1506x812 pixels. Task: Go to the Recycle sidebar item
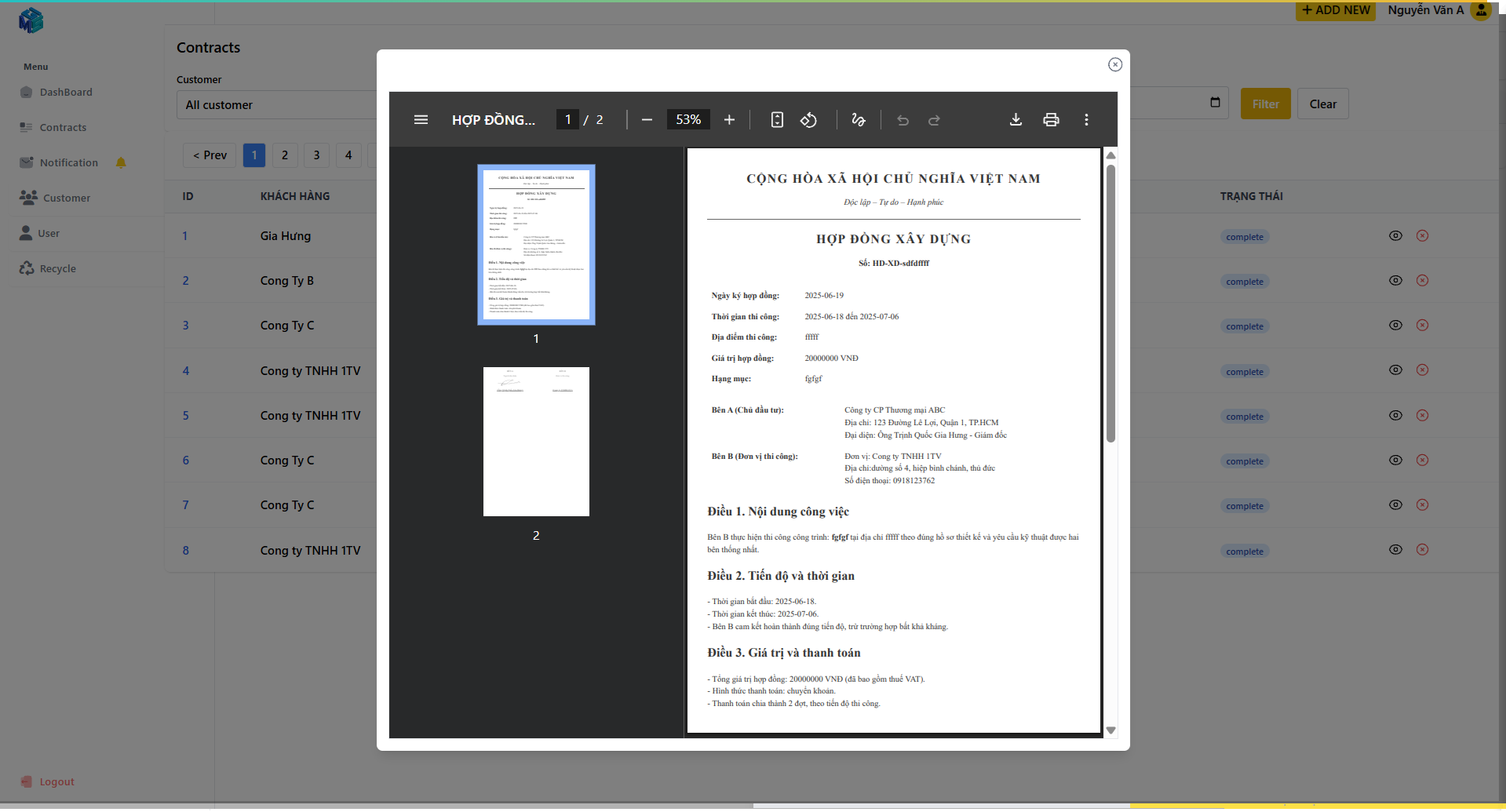pyautogui.click(x=57, y=268)
